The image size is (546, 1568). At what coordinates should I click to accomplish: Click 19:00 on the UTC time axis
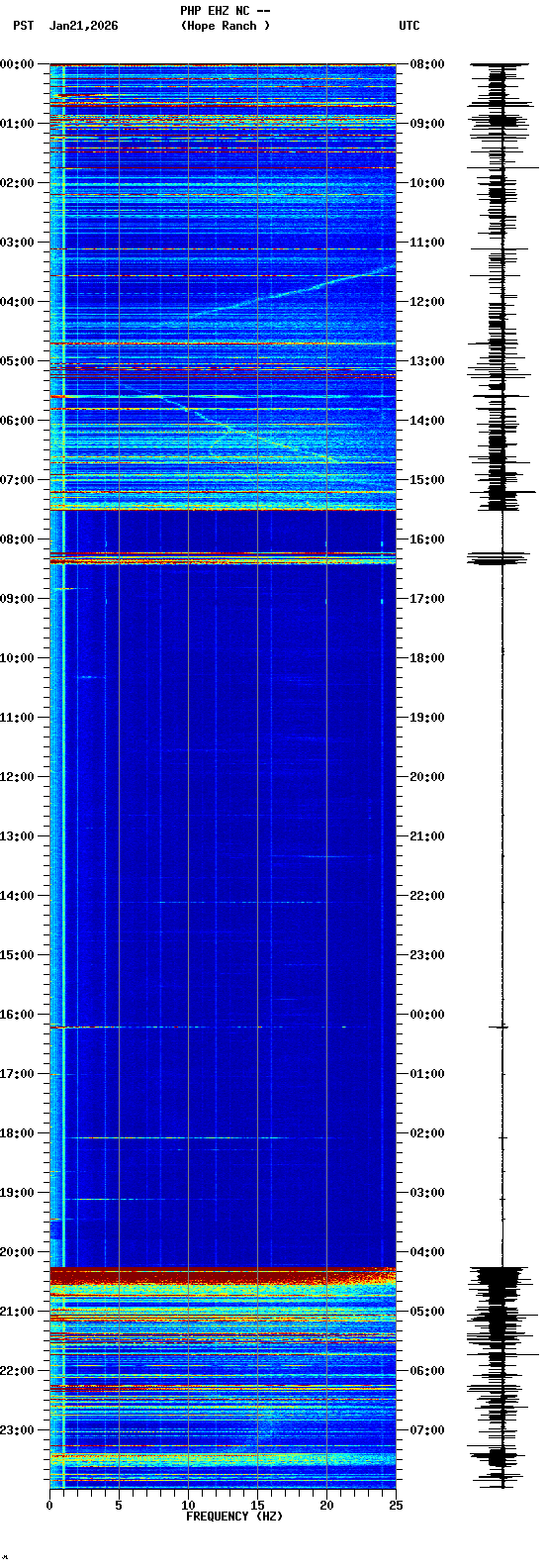tap(427, 718)
